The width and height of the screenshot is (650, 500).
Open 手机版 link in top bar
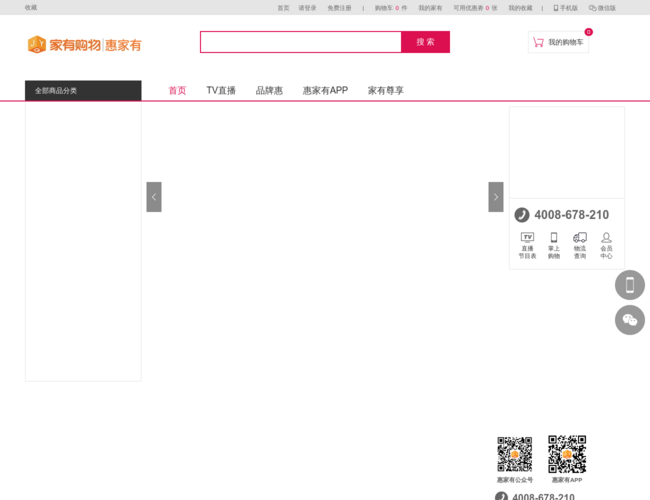565,8
